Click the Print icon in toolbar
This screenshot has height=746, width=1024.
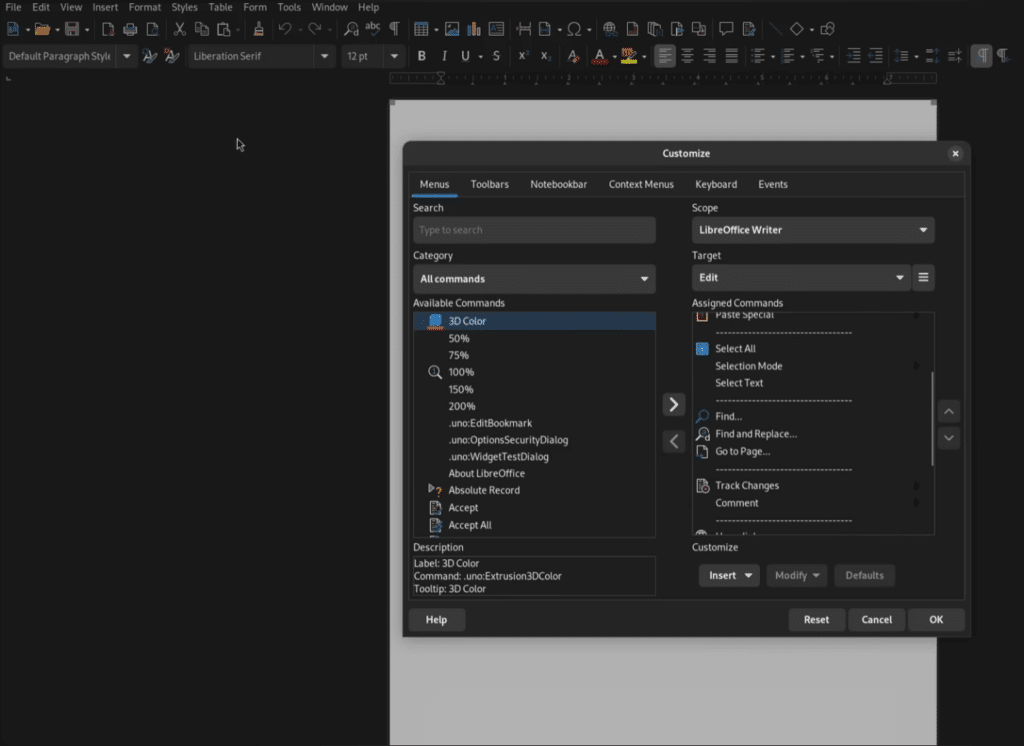pyautogui.click(x=130, y=29)
